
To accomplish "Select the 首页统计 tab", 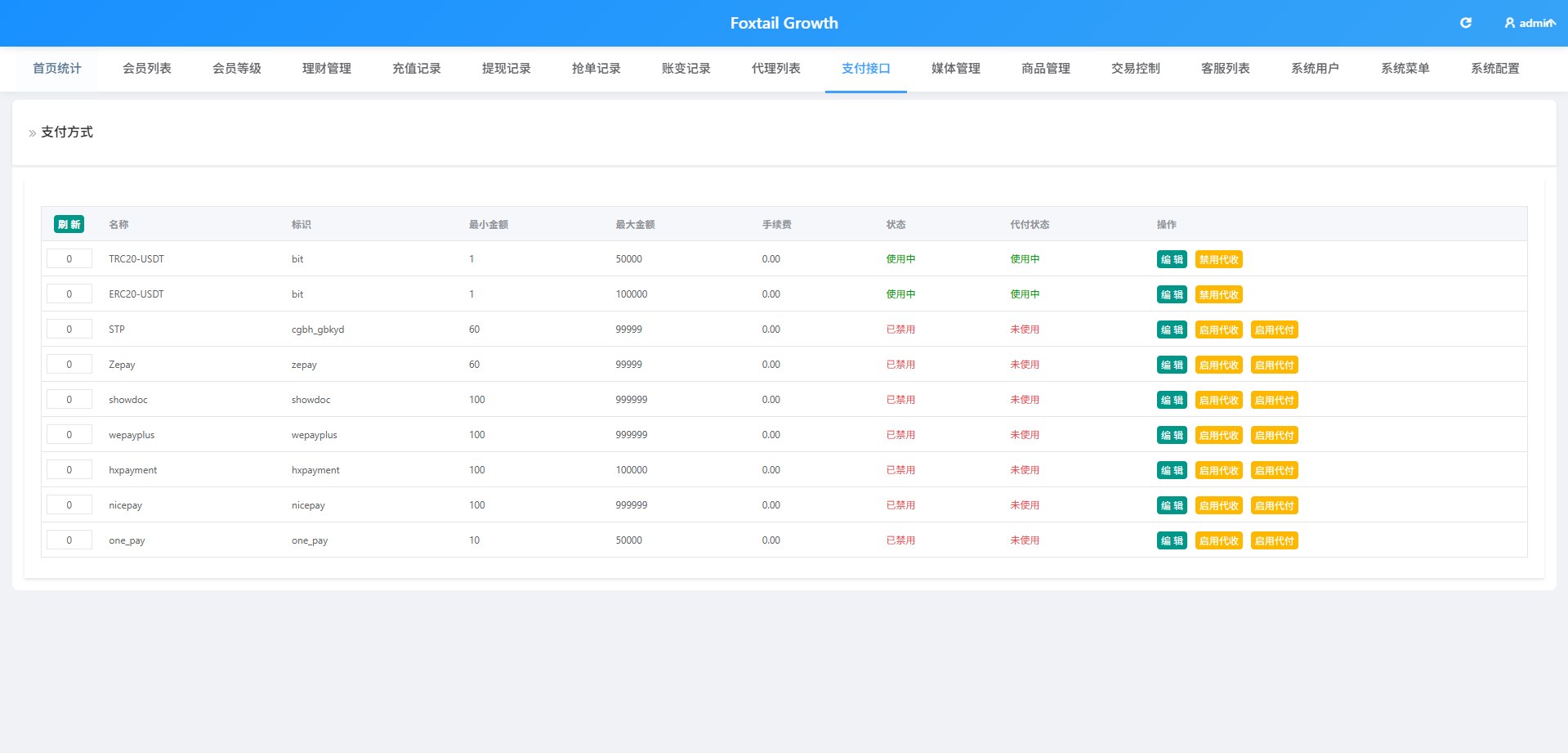I will (x=57, y=69).
